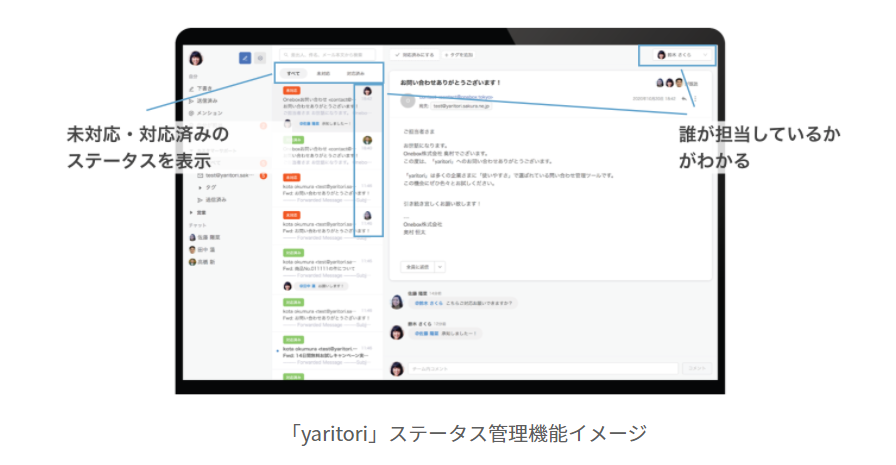Click the viewer avatars beside the subject line

tap(669, 83)
